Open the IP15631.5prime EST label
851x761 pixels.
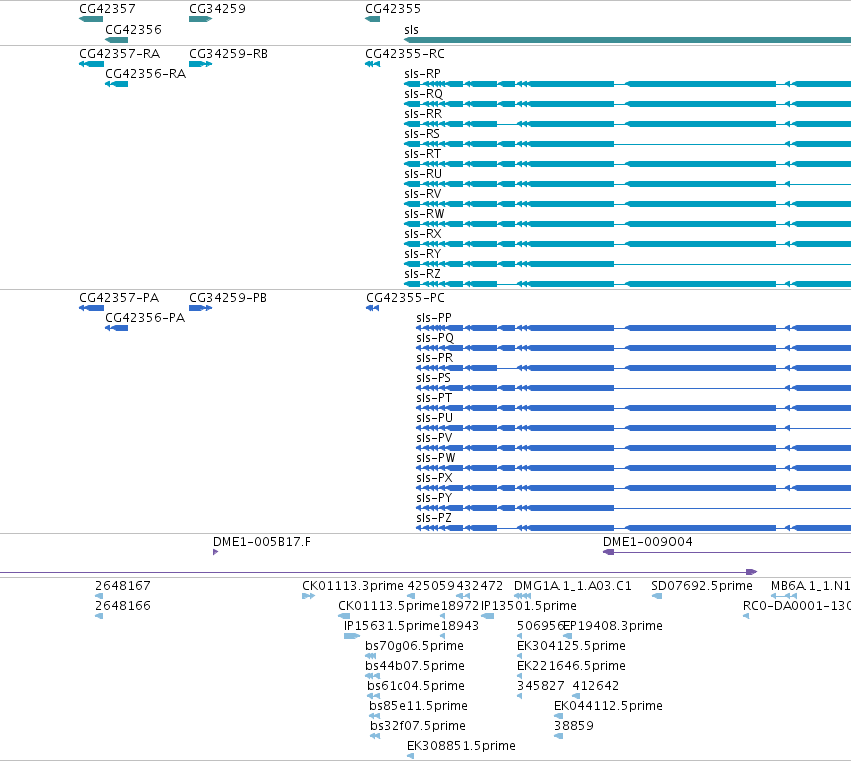[x=392, y=626]
